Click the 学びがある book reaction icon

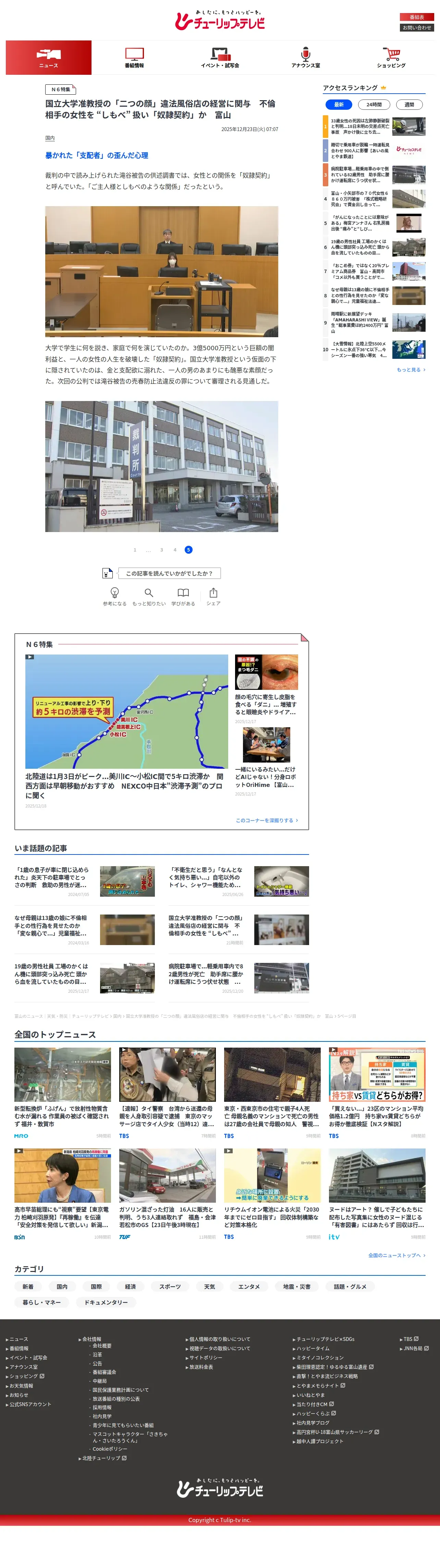(183, 592)
